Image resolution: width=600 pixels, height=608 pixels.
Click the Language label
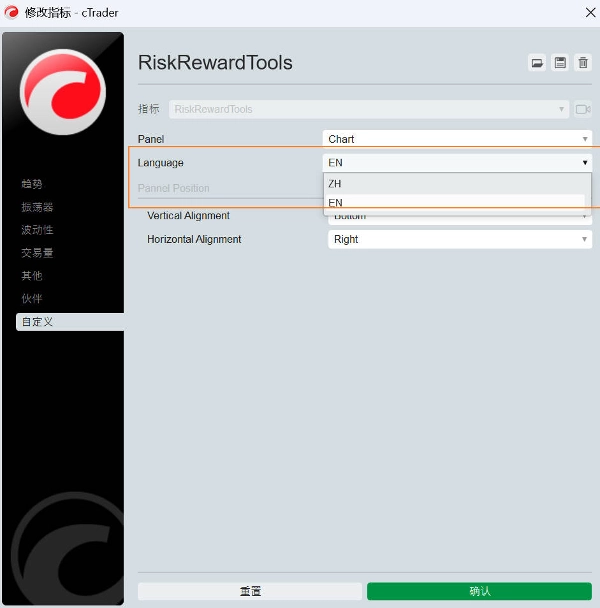161,163
